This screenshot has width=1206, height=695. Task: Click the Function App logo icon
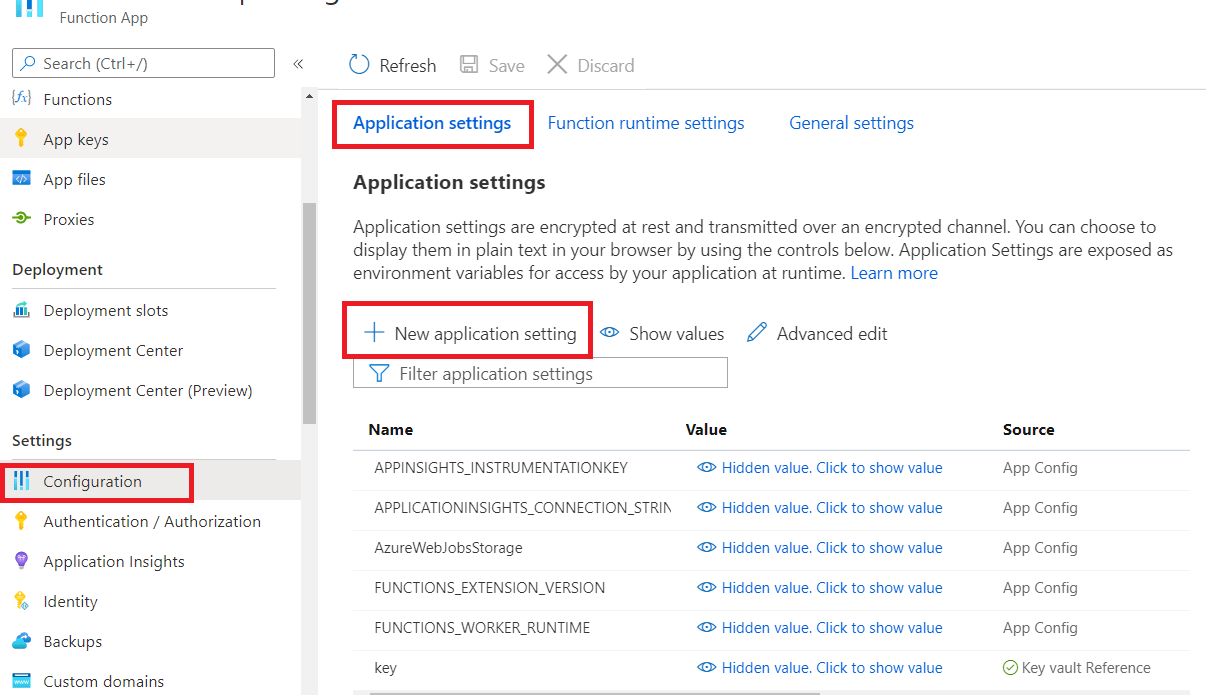(x=29, y=9)
